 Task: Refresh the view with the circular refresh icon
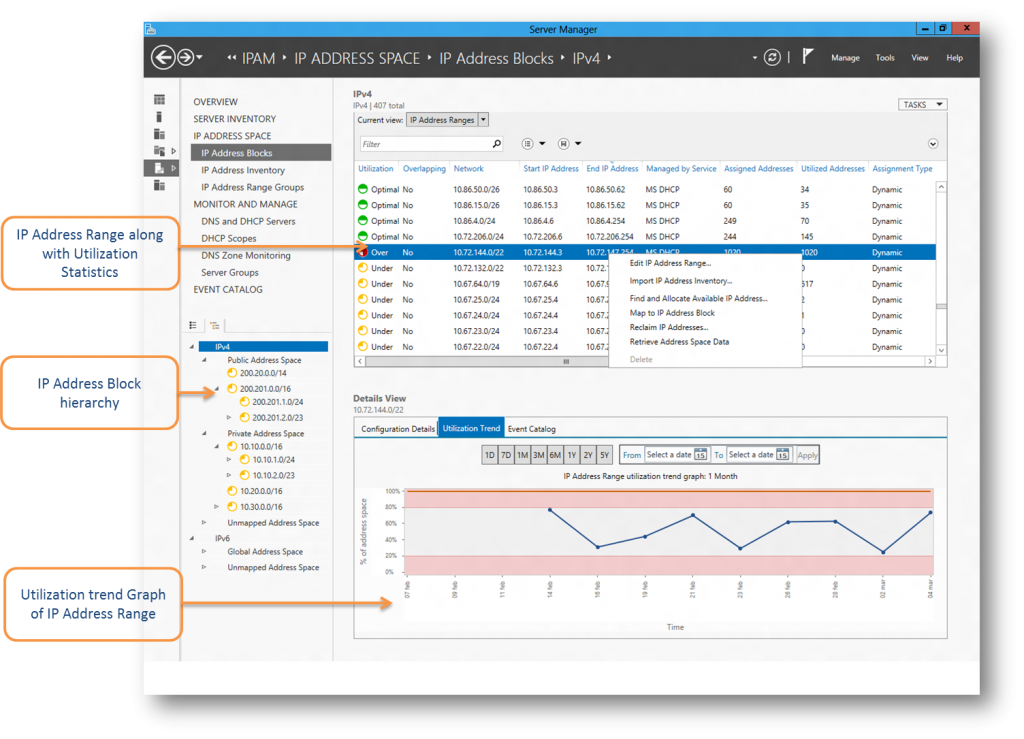point(772,57)
